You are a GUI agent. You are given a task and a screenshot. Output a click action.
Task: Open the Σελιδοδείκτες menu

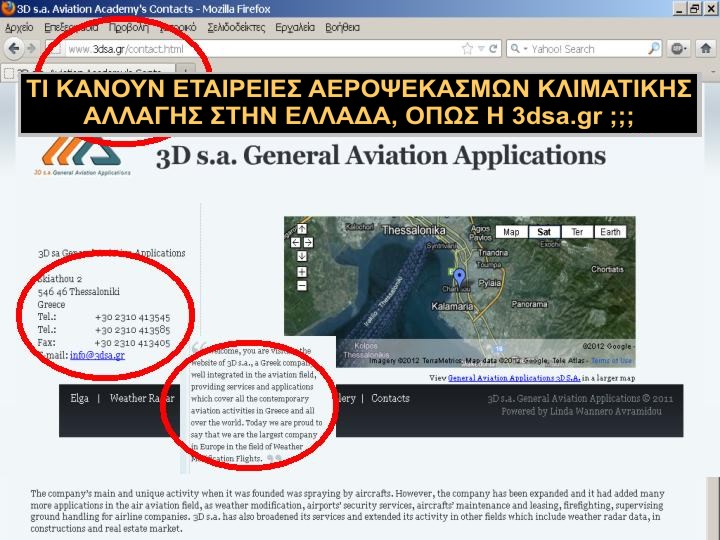click(x=236, y=28)
